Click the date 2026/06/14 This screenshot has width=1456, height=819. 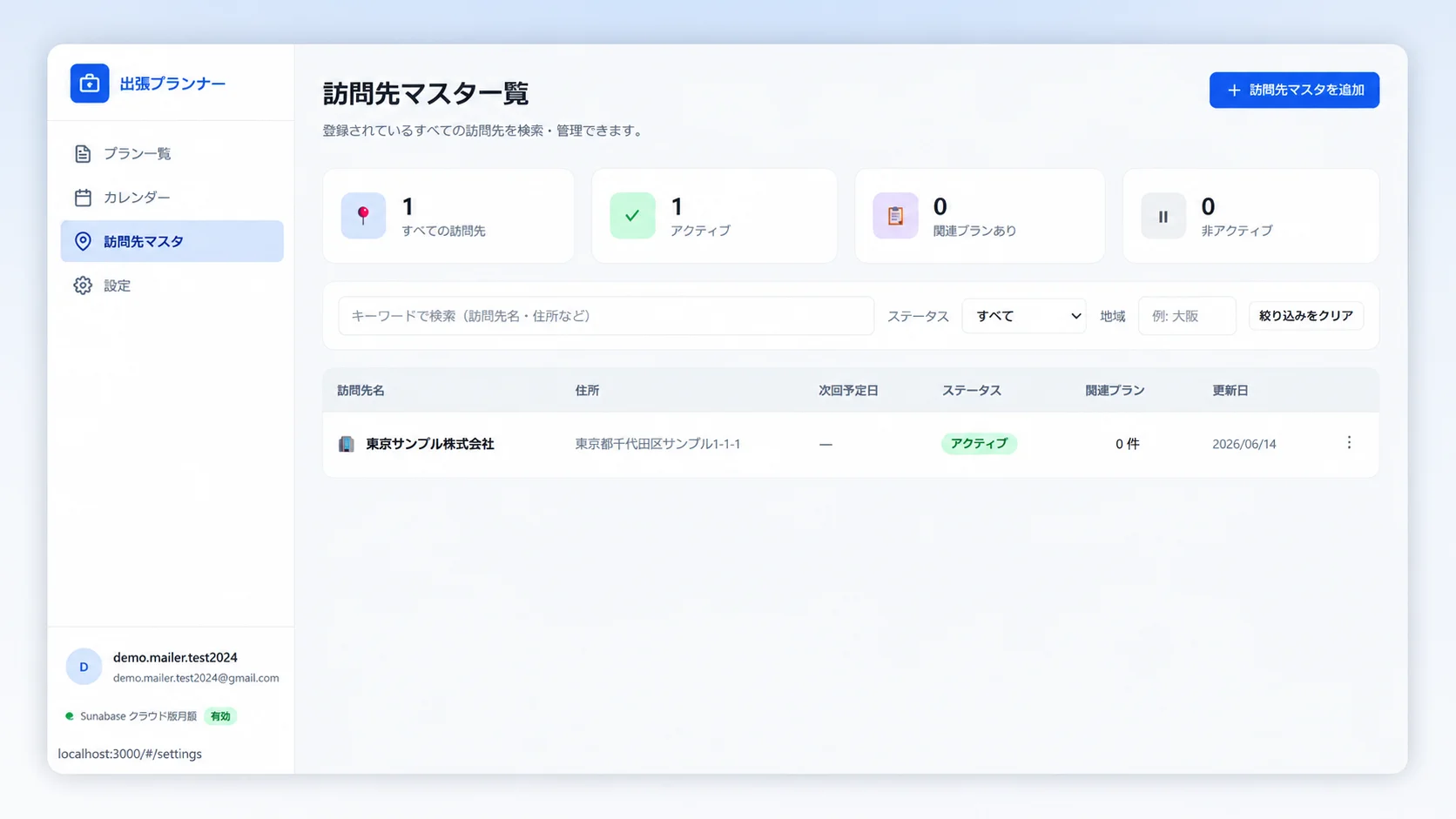point(1244,444)
